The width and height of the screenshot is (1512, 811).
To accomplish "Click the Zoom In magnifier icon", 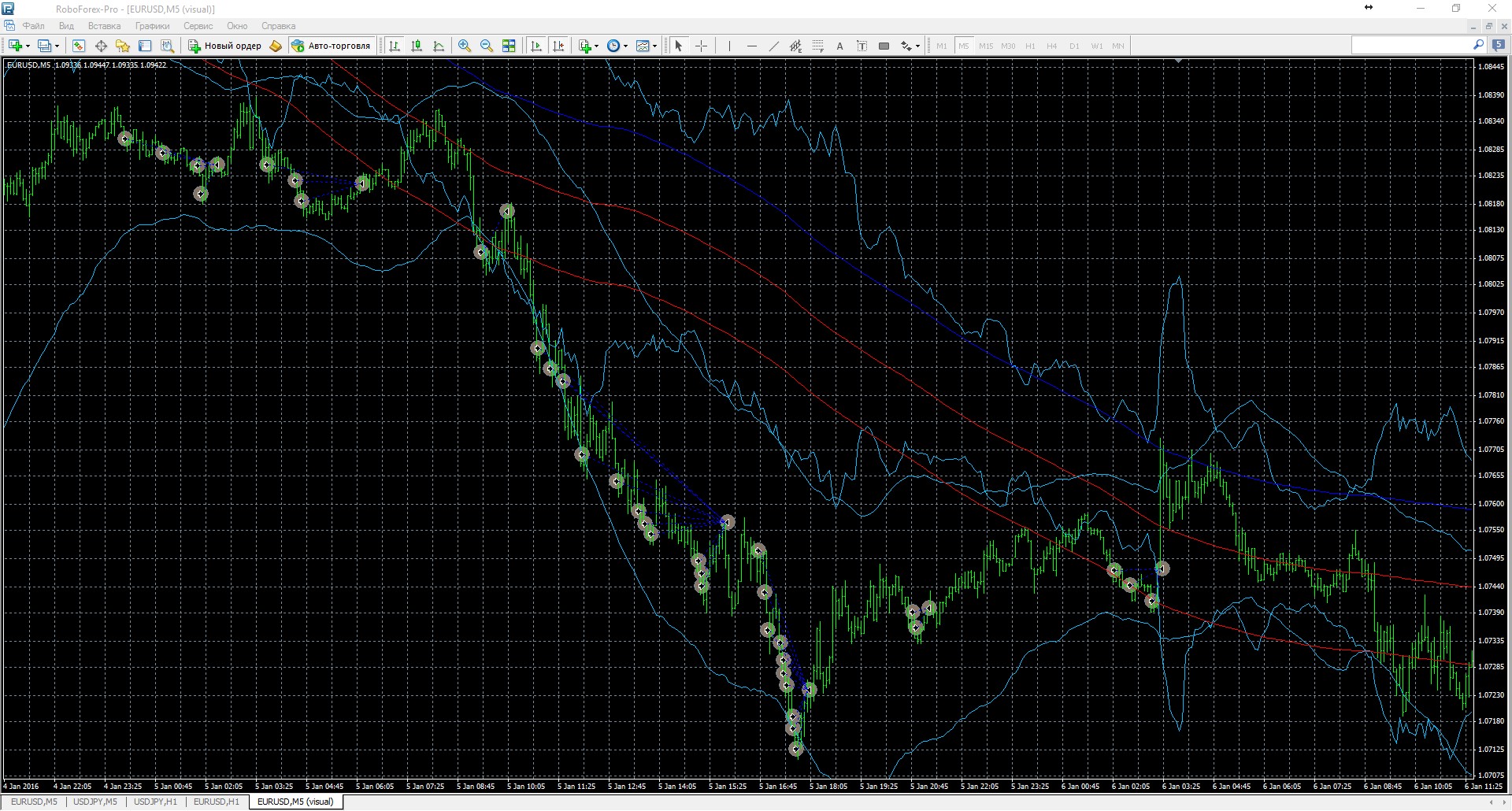I will pyautogui.click(x=465, y=46).
